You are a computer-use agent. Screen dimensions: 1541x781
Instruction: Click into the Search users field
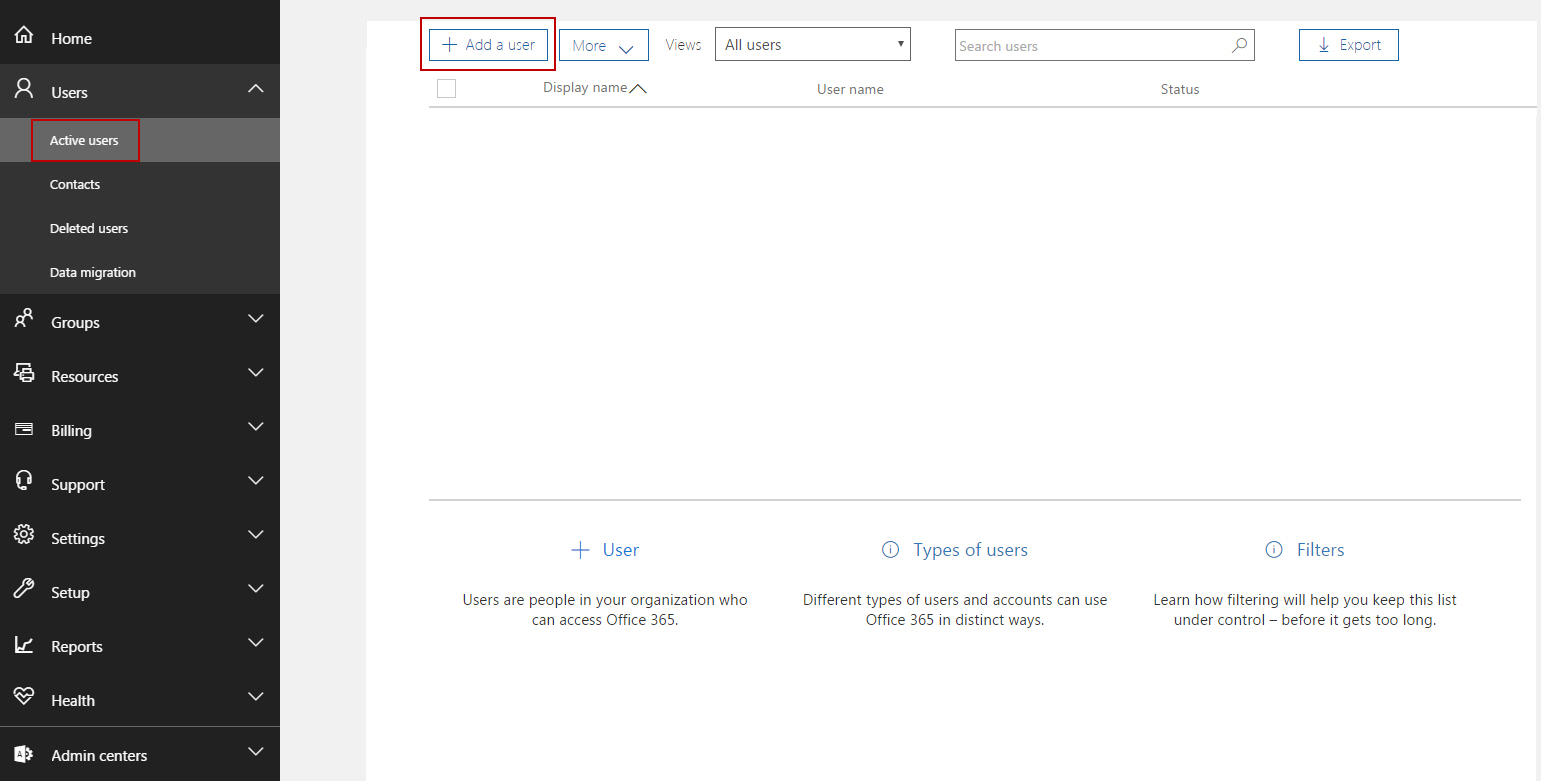[x=1090, y=46]
